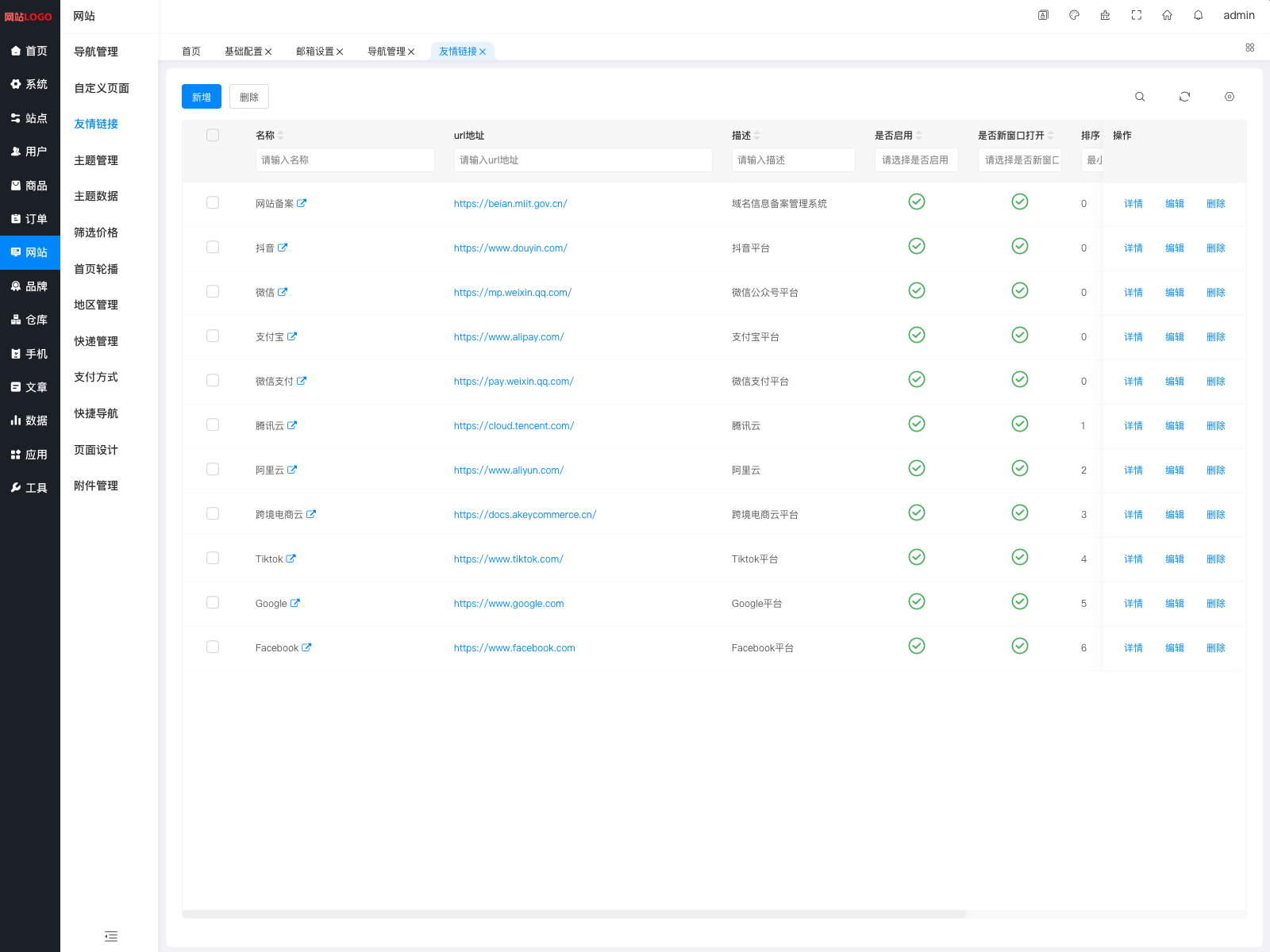Open table column settings hexagon icon
This screenshot has height=952, width=1270.
coord(1229,97)
